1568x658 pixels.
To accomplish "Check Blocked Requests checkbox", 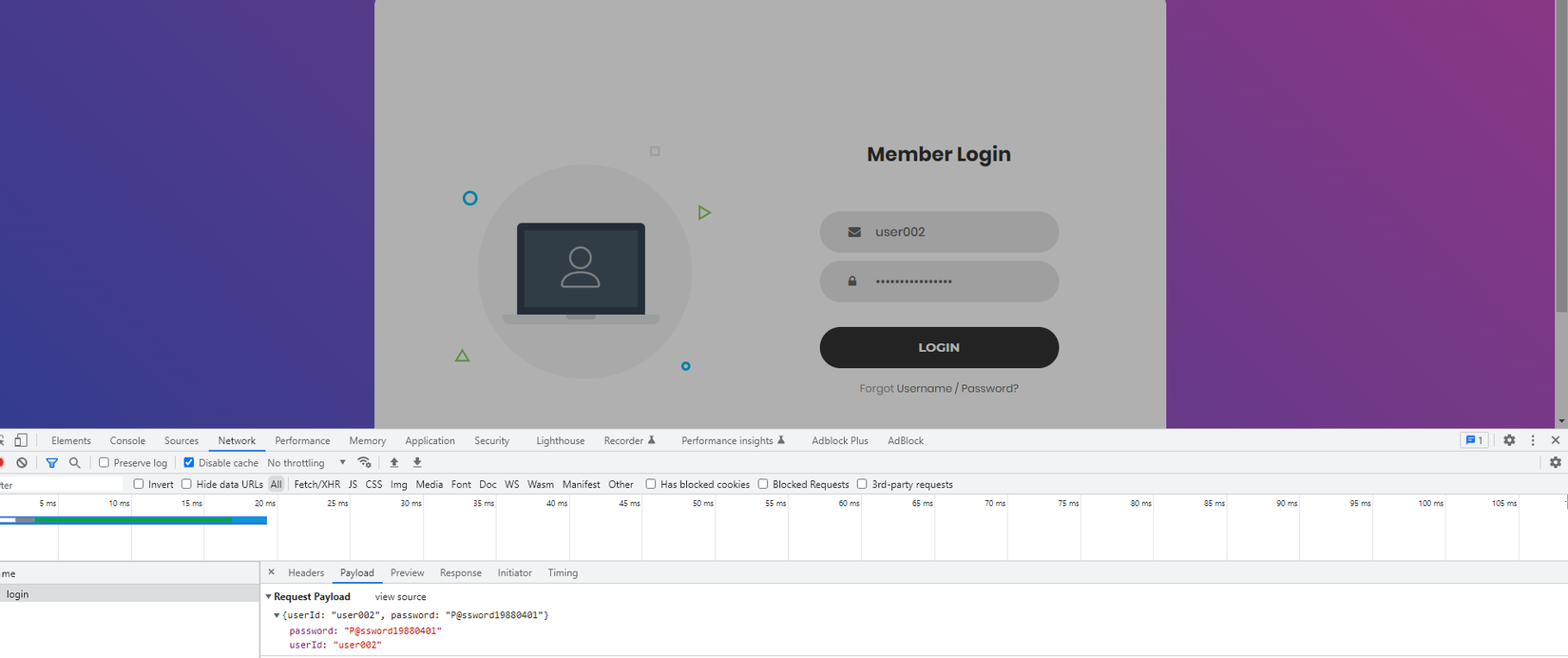I will (763, 484).
